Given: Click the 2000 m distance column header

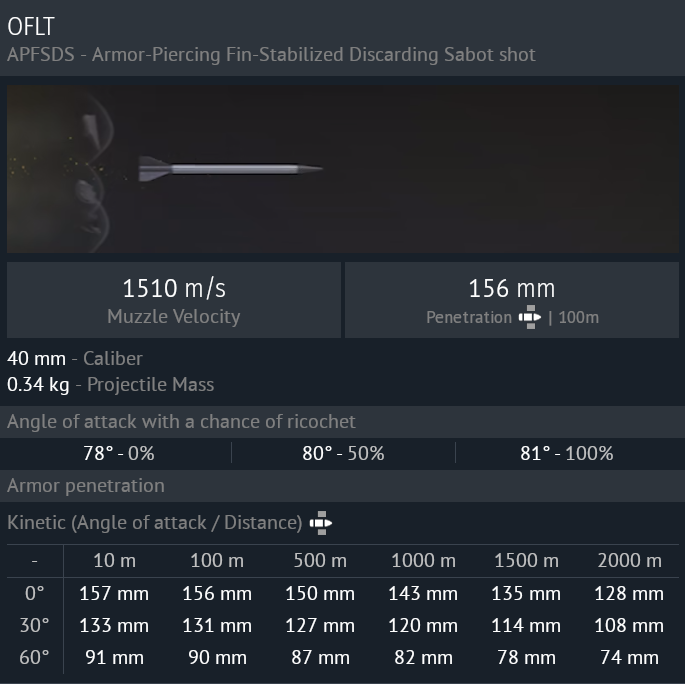Looking at the screenshot, I should tap(629, 560).
